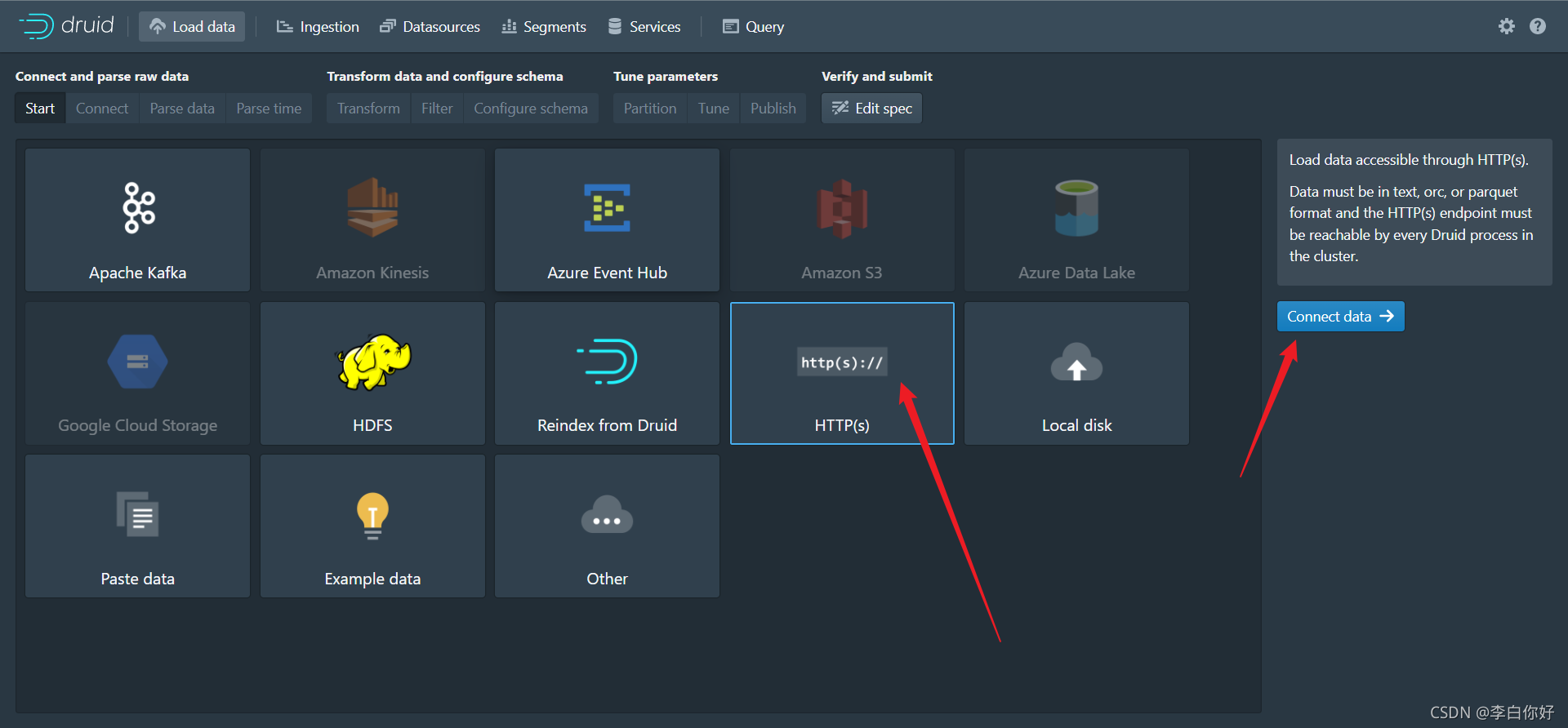Click 'Load data accessible through HTTP(s).' text
Image resolution: width=1568 pixels, height=728 pixels.
coord(1409,160)
